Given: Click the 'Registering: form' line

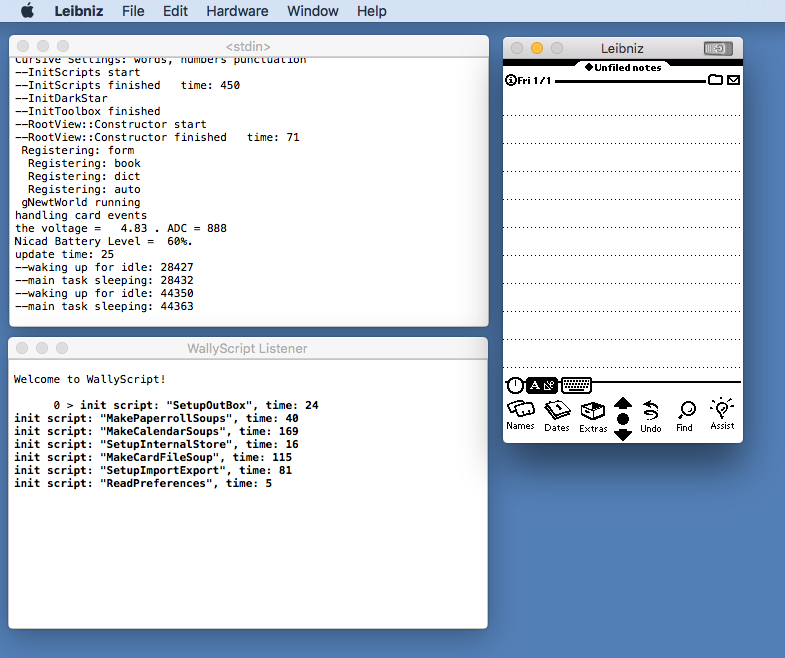Looking at the screenshot, I should pyautogui.click(x=78, y=150).
